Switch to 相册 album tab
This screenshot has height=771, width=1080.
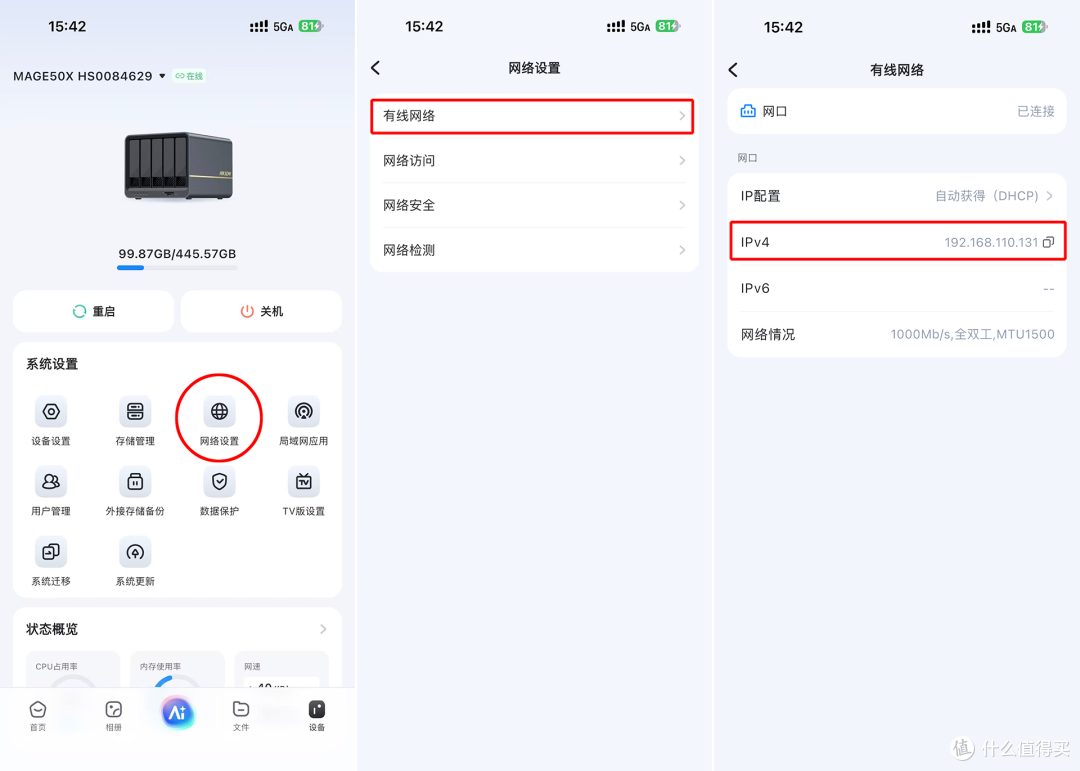click(x=114, y=716)
